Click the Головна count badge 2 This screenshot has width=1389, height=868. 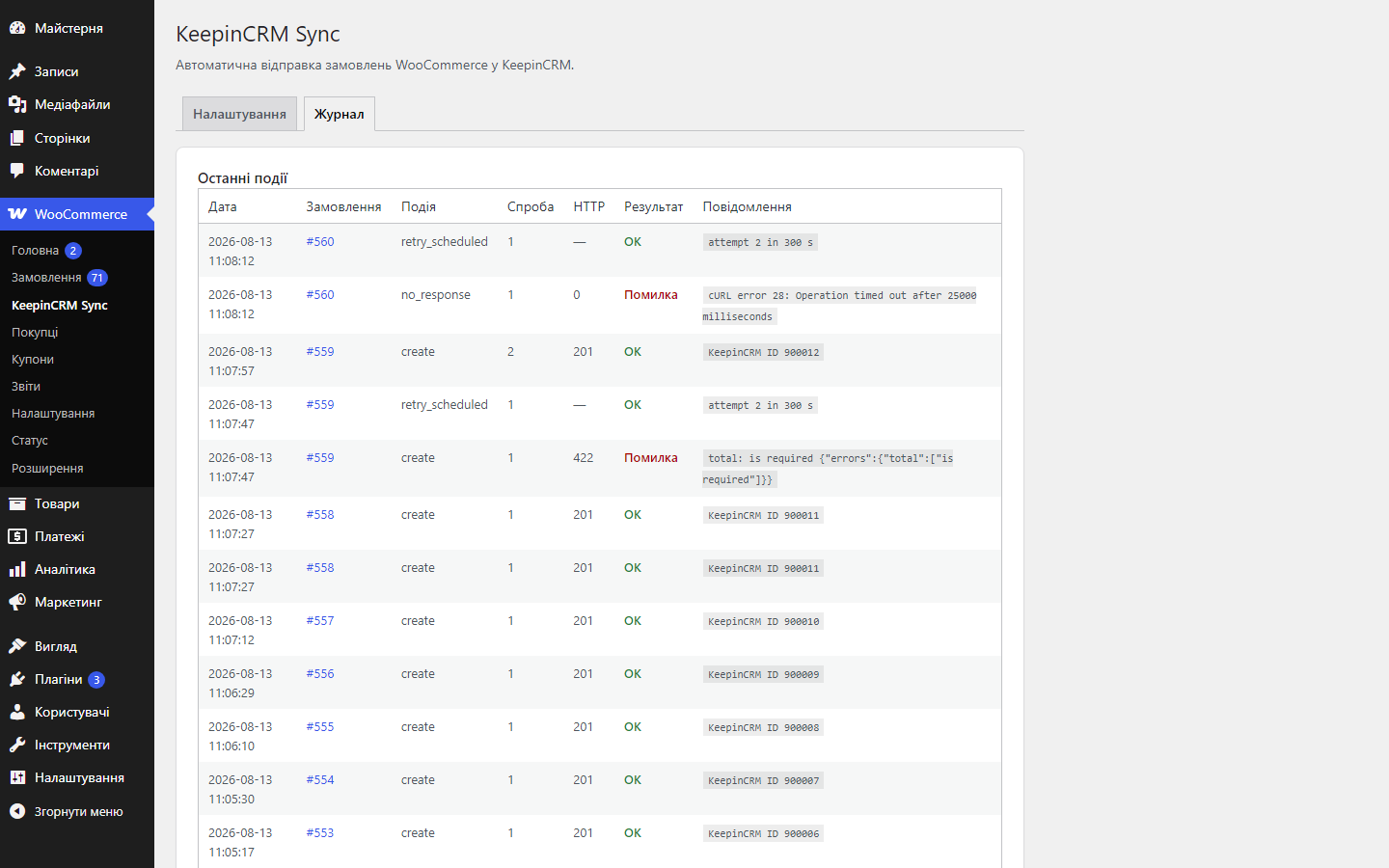(73, 251)
